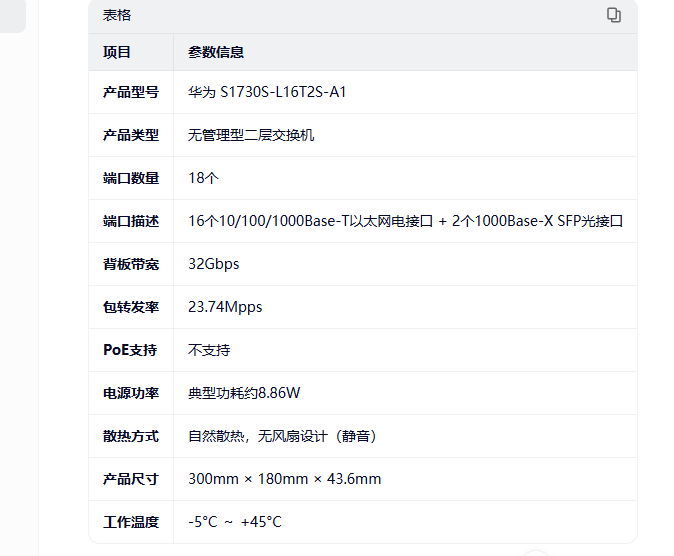Click the 无管理型二层交换机 cell
This screenshot has height=556, width=674.
(251, 135)
